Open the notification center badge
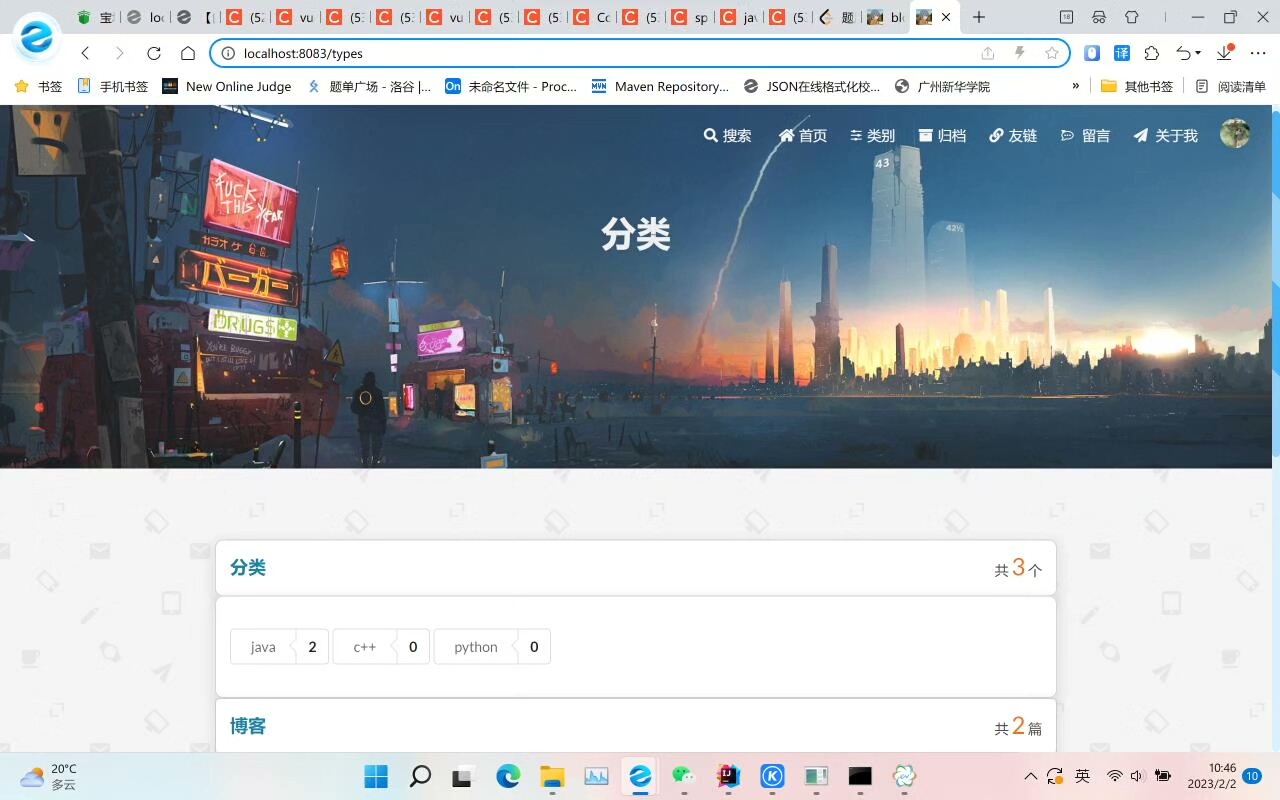This screenshot has height=800, width=1280. tap(1252, 776)
